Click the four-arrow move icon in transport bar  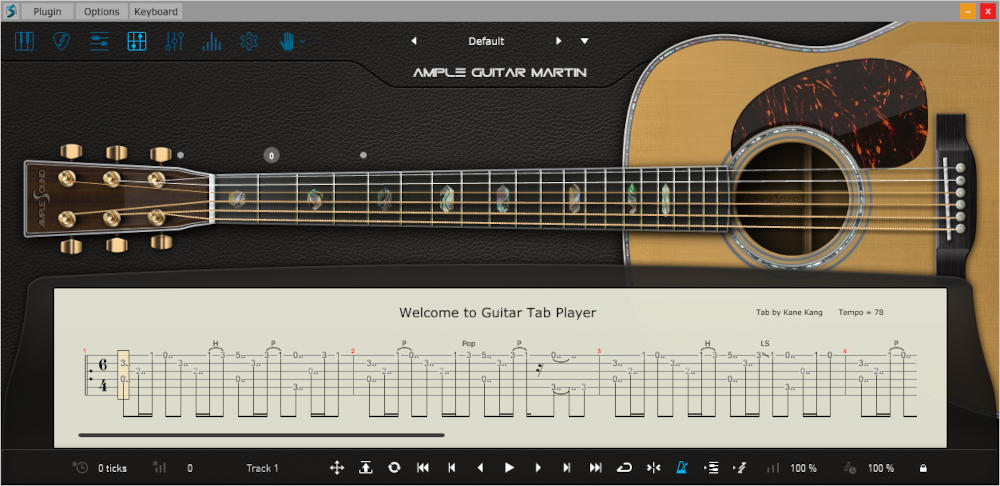(x=337, y=468)
